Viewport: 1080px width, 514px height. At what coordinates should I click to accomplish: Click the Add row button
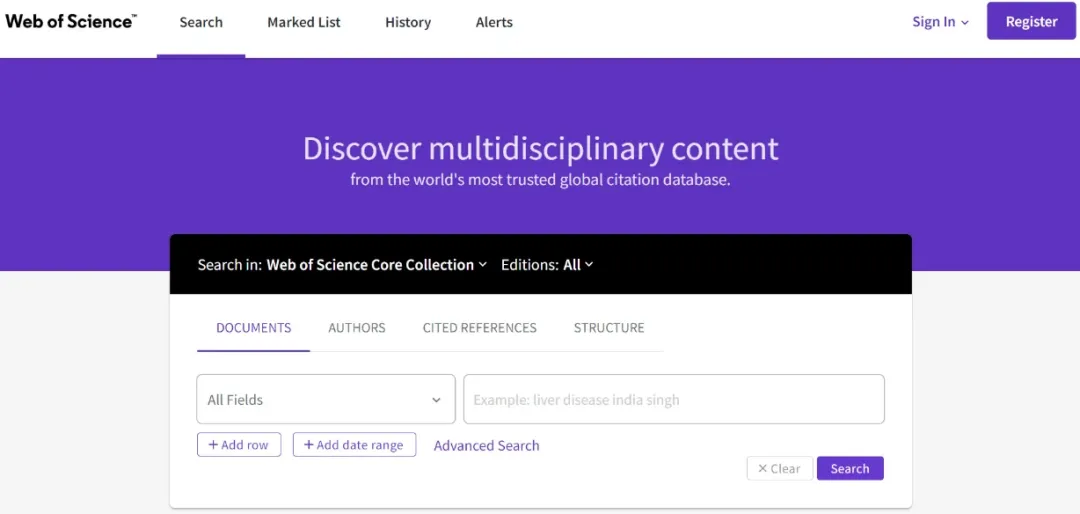pos(239,445)
